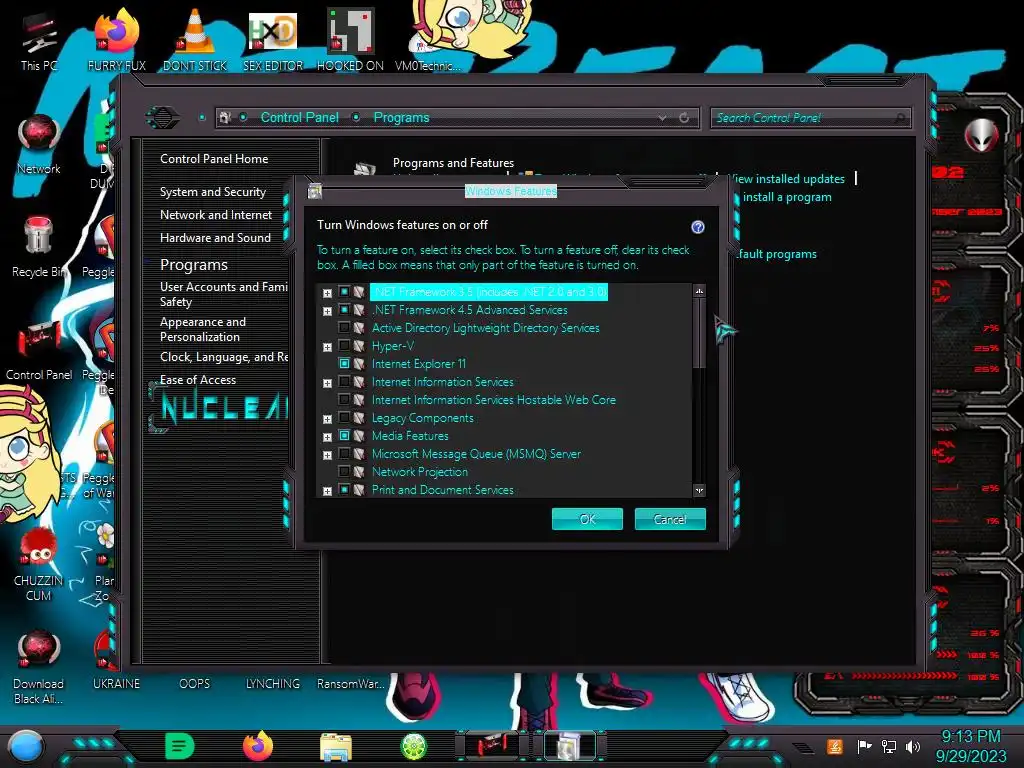Open the network tray icon
This screenshot has height=768, width=1024.
(x=889, y=746)
